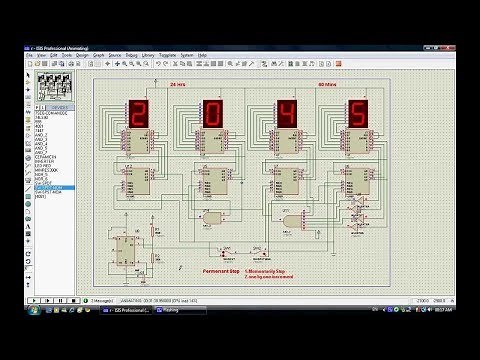Select the 2D box drawing tool
Viewport: 480px width, 360px height.
28,197
